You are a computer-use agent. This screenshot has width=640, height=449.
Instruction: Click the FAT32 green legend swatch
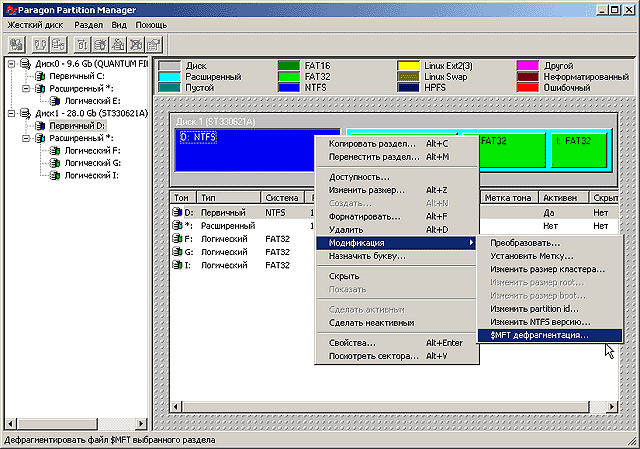pyautogui.click(x=289, y=77)
